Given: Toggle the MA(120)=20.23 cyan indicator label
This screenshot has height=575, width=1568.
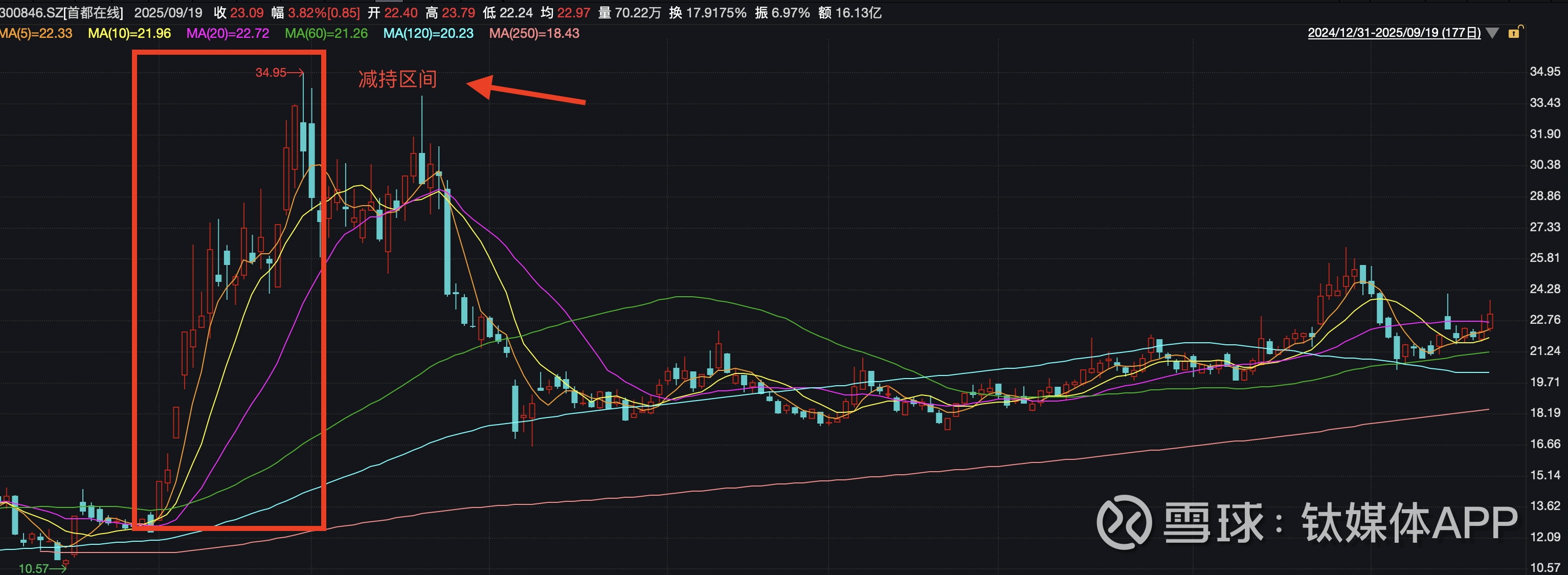Looking at the screenshot, I should (428, 33).
